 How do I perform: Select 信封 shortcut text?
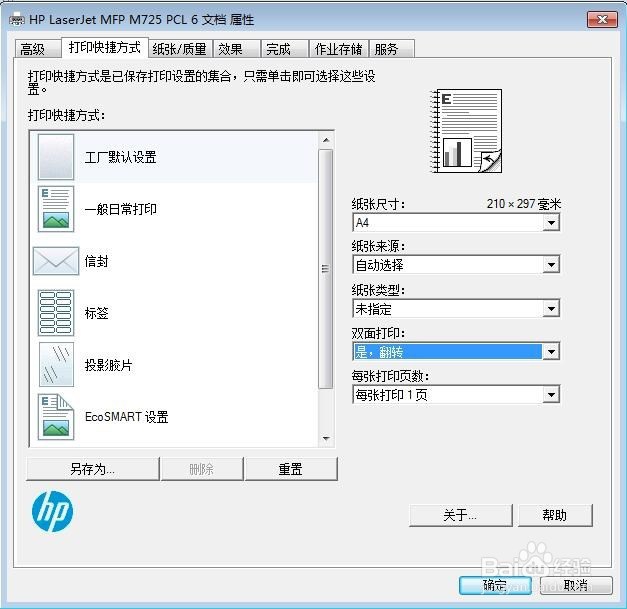(x=96, y=261)
